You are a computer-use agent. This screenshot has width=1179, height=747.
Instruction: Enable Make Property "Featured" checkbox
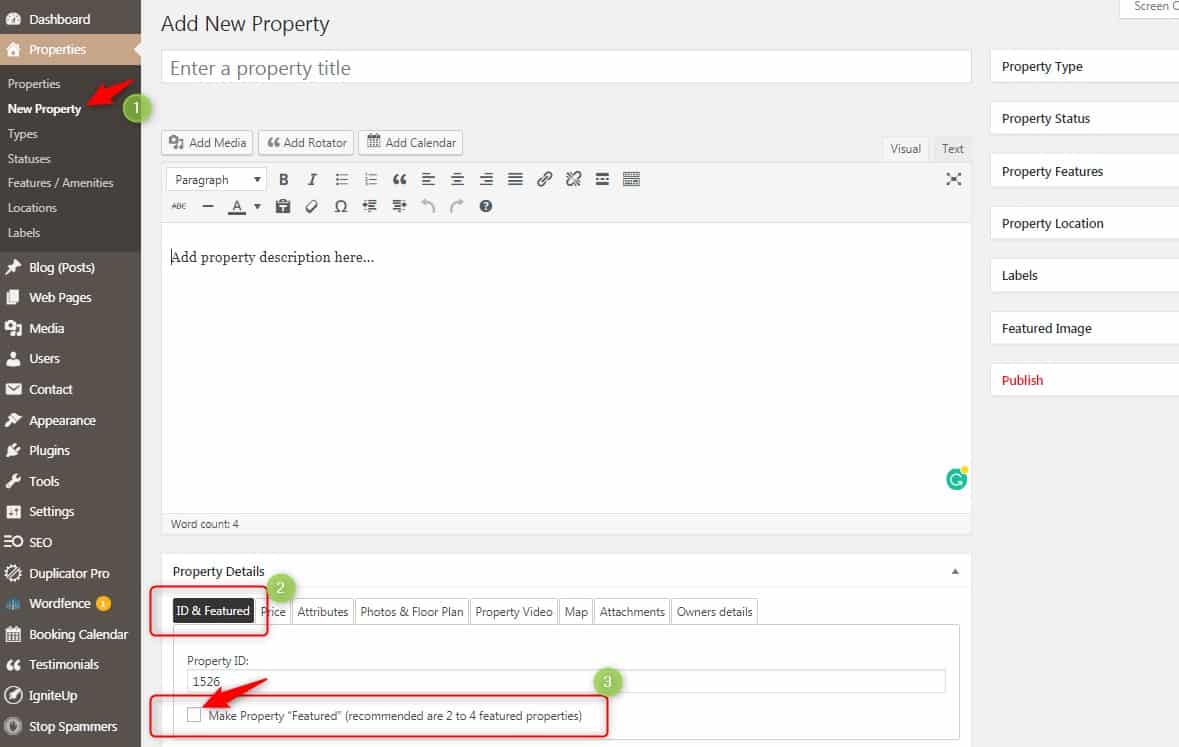[194, 715]
